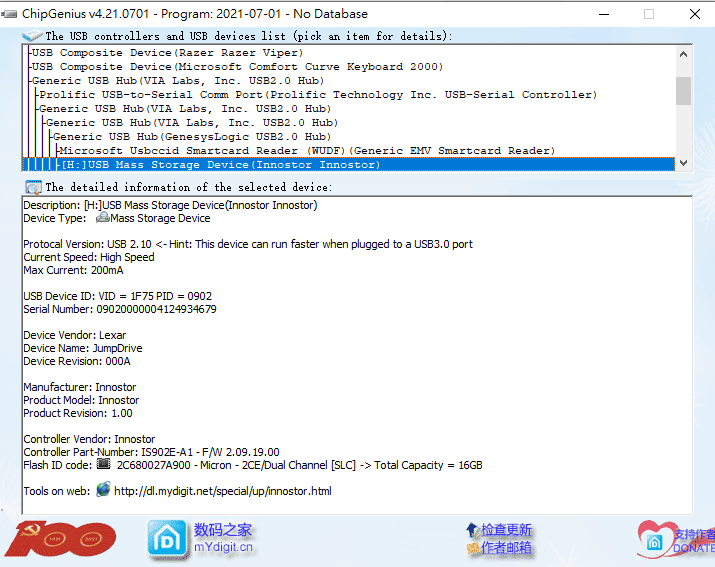Screen dimensions: 715x567
Task: Click the check update arrow icon
Action: click(472, 530)
